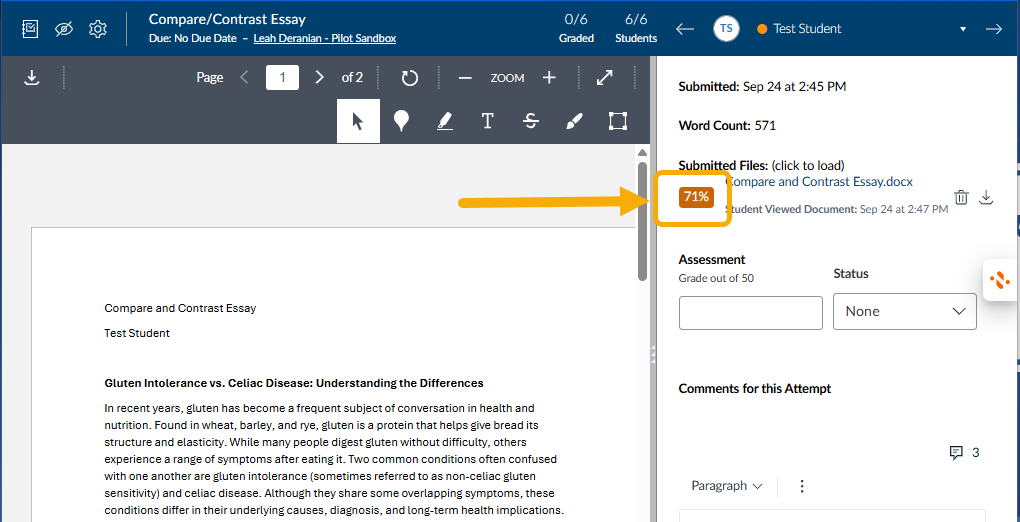The height and width of the screenshot is (522, 1020).
Task: Click the Submitted Sep 24 timestamp
Action: click(762, 86)
